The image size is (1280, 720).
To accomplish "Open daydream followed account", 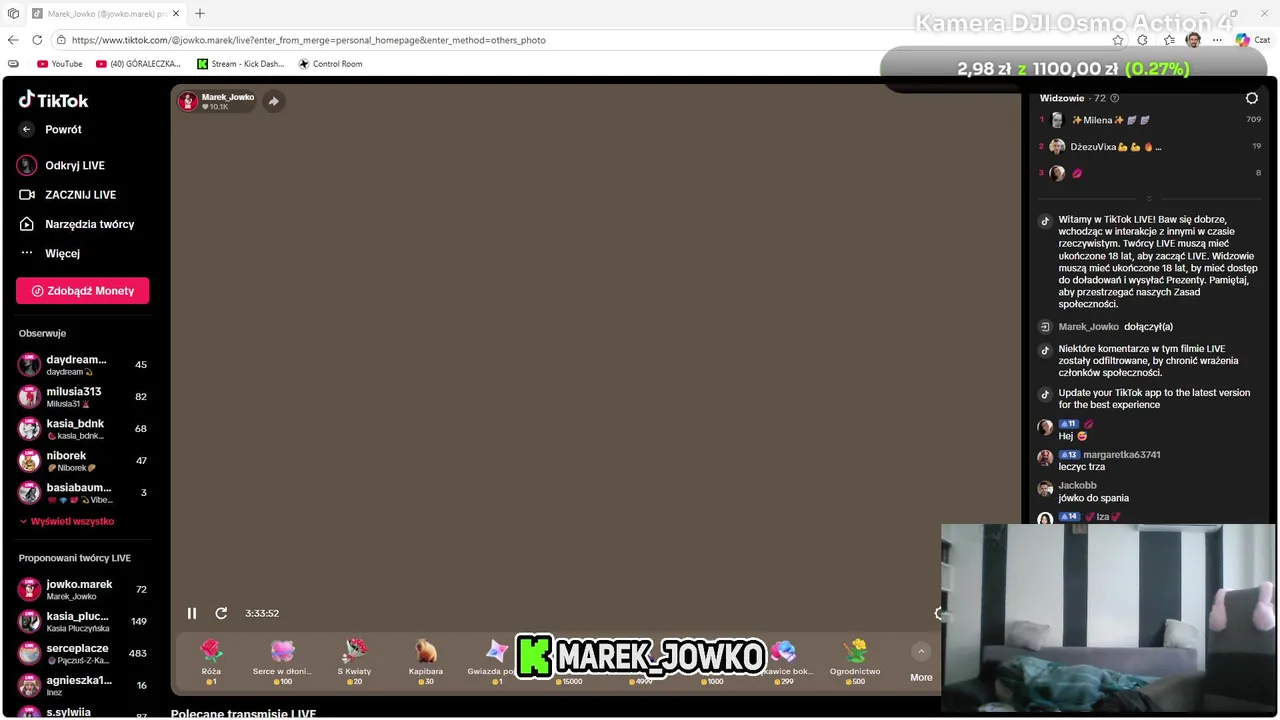I will (x=82, y=365).
